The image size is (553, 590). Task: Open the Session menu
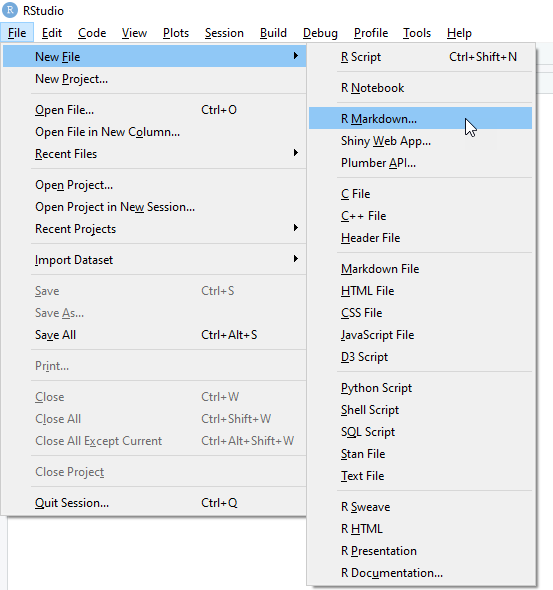(224, 33)
